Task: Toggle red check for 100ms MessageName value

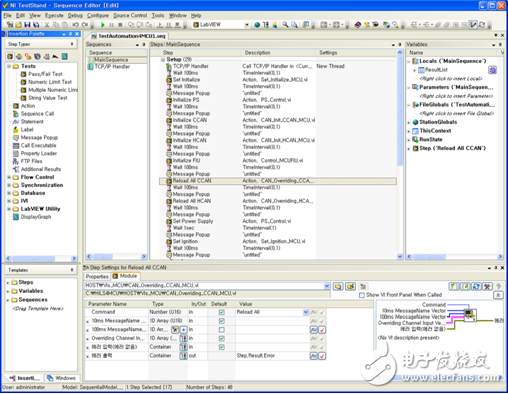Action: click(322, 330)
